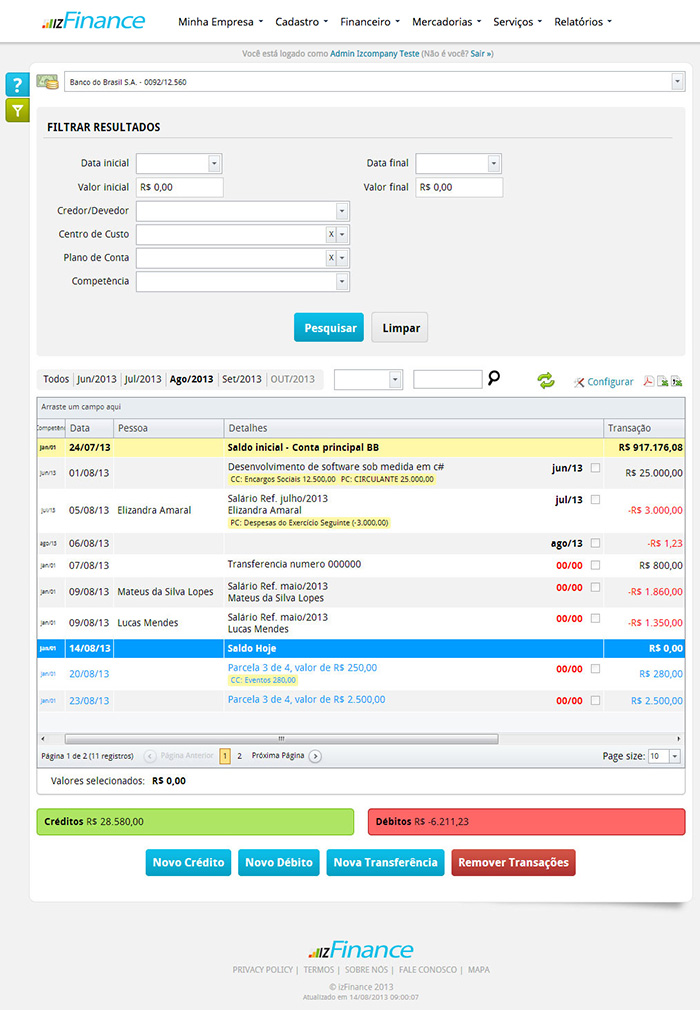Open the Financeiro menu
The image size is (700, 1010).
coord(369,21)
